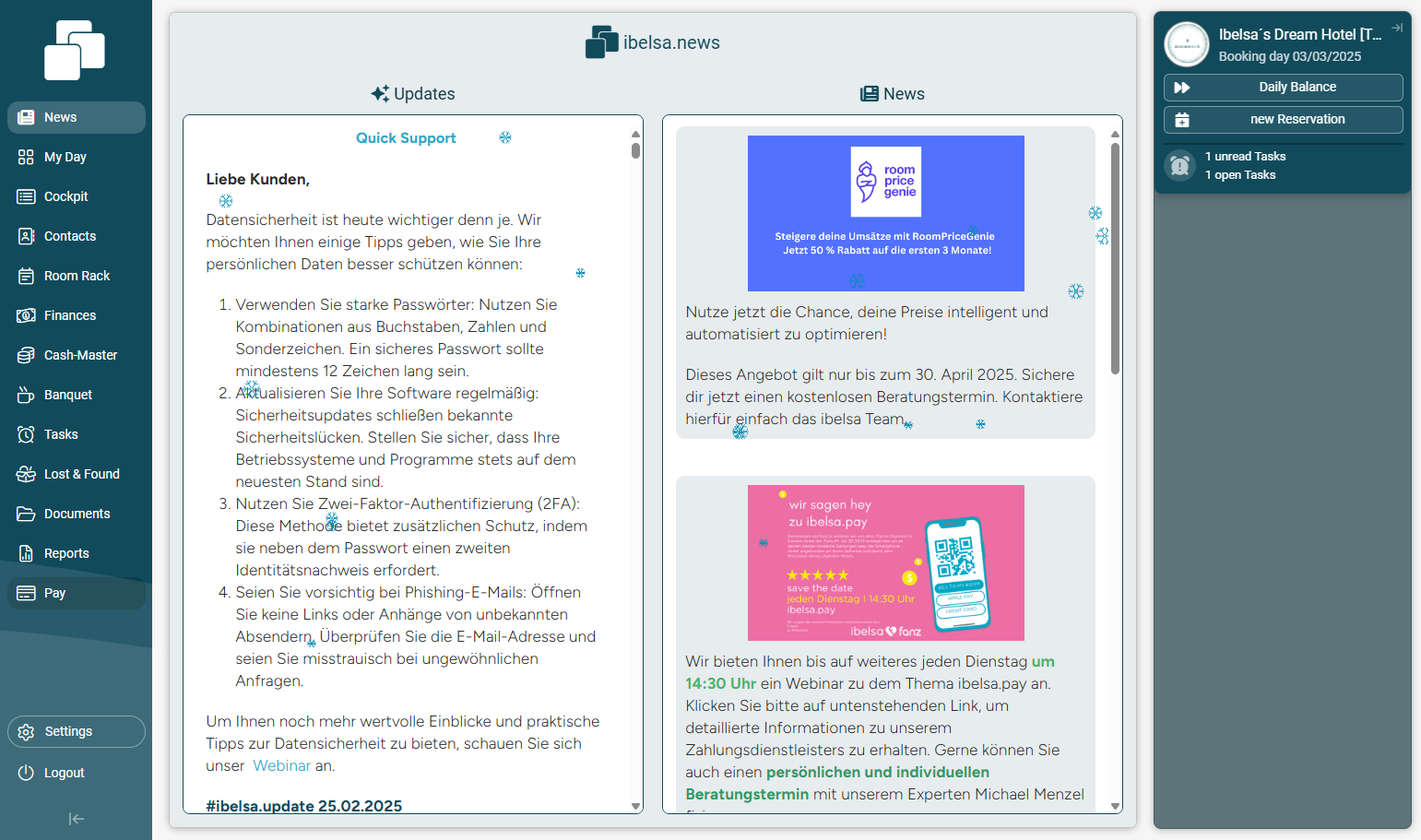Click the ibelsa.pay webinar banner image
The width and height of the screenshot is (1421, 840).
tap(885, 562)
